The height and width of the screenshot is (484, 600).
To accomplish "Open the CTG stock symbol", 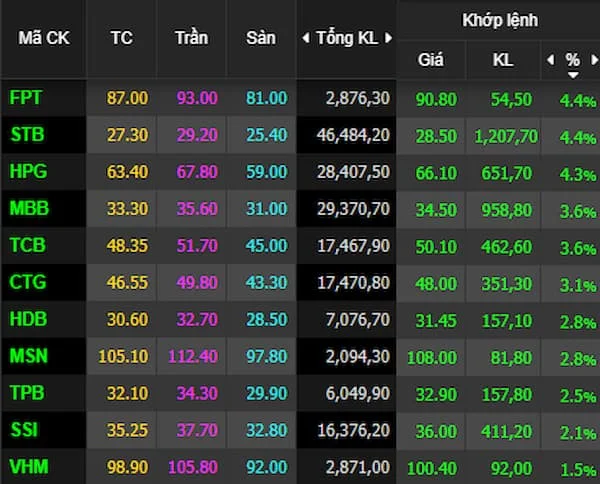I will [28, 282].
